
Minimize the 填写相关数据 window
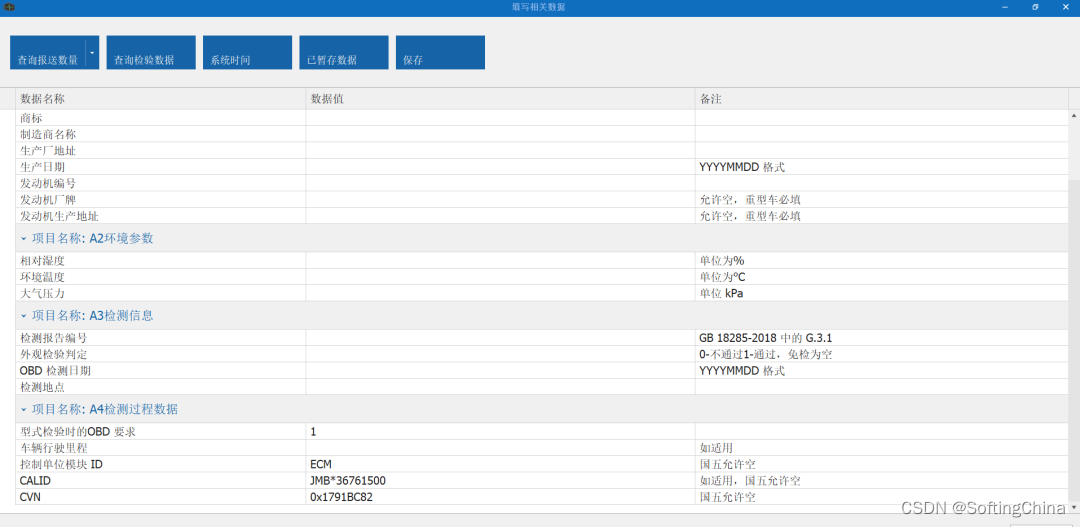point(1005,7)
